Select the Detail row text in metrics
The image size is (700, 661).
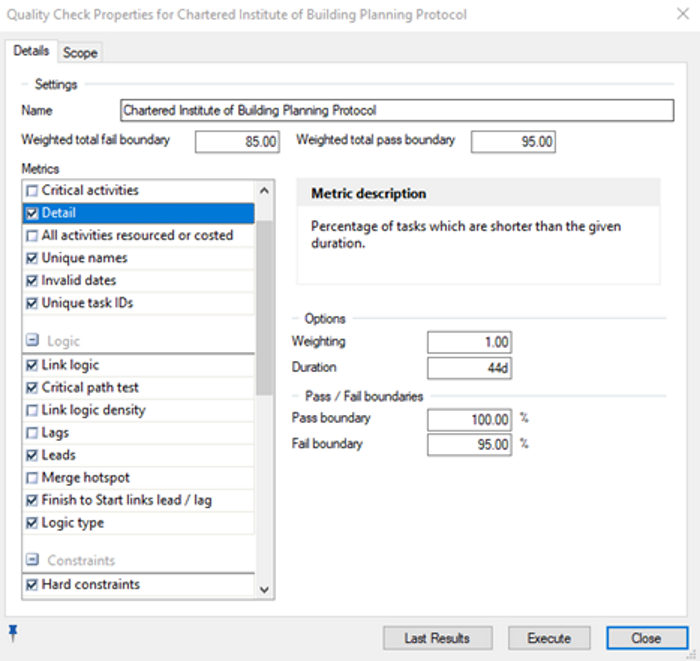point(58,213)
